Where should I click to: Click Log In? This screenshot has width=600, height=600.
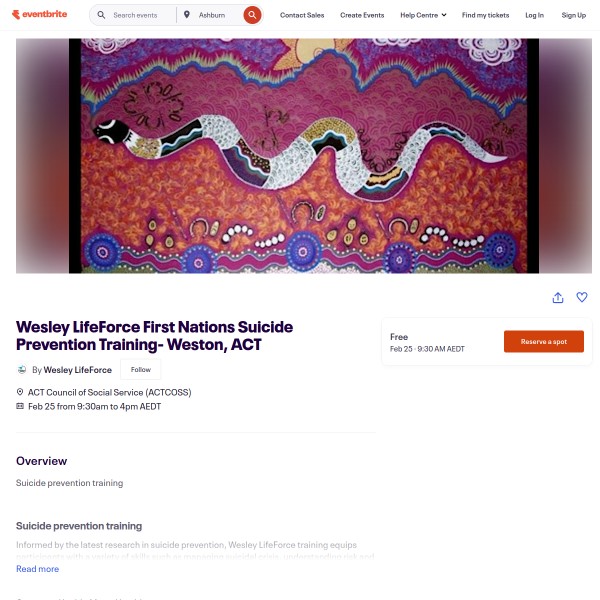click(534, 15)
